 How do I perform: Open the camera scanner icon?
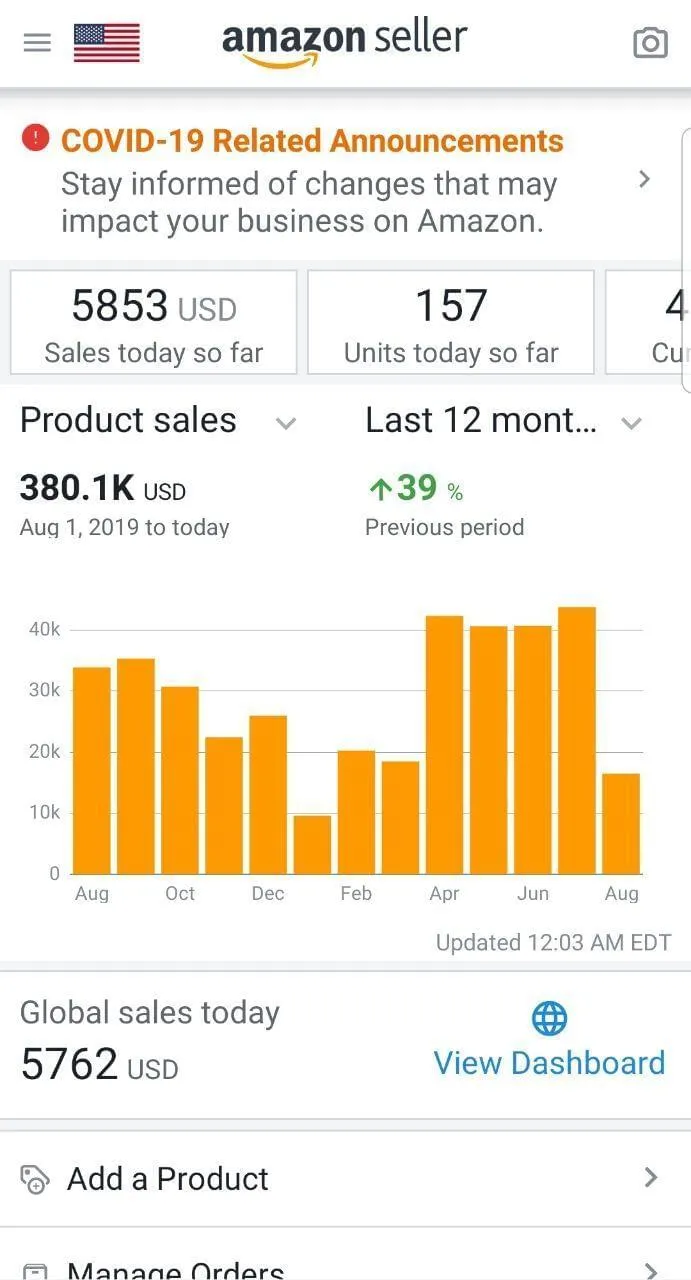pos(650,43)
